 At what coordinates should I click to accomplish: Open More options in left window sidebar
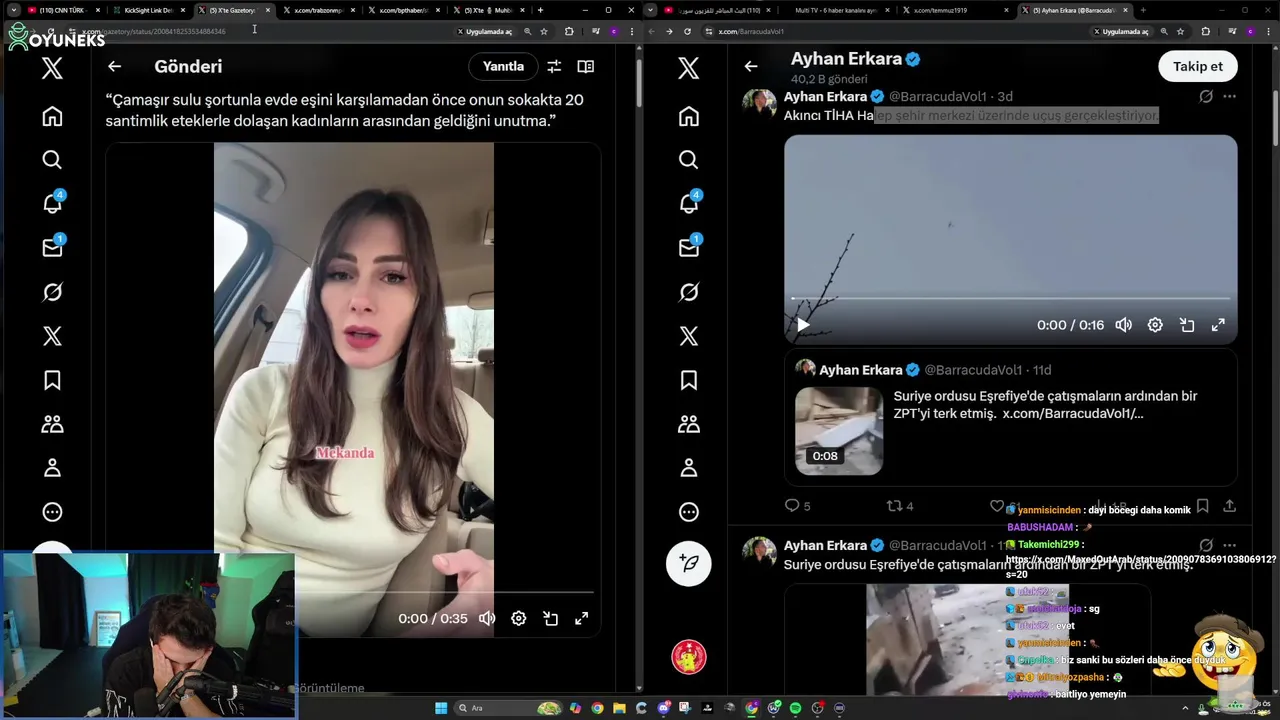52,512
